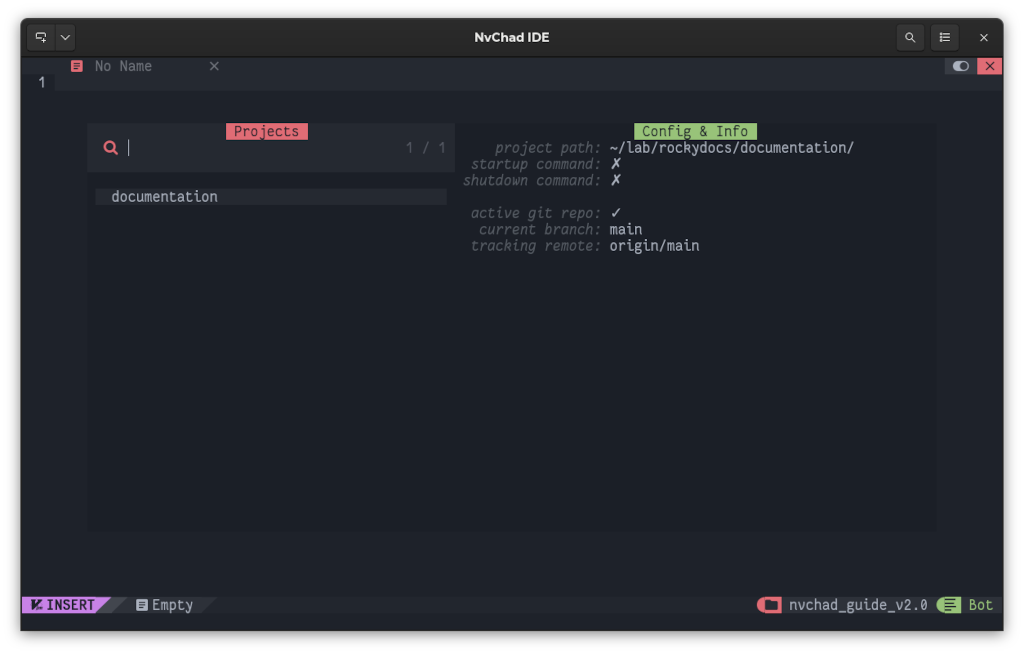Click the green Bot indicator icon
The height and width of the screenshot is (654, 1024).
point(948,604)
